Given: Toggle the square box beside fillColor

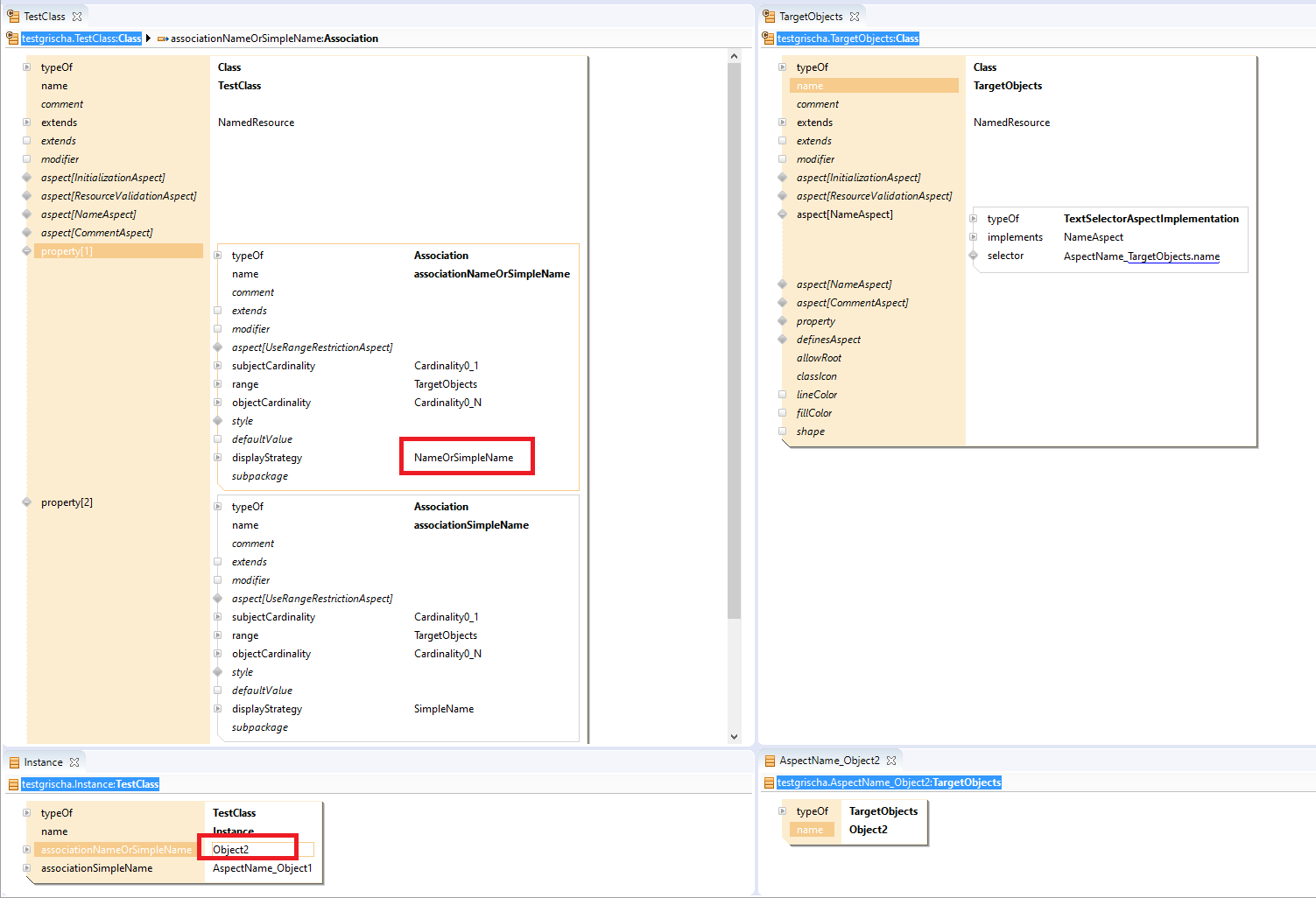Looking at the screenshot, I should point(783,413).
